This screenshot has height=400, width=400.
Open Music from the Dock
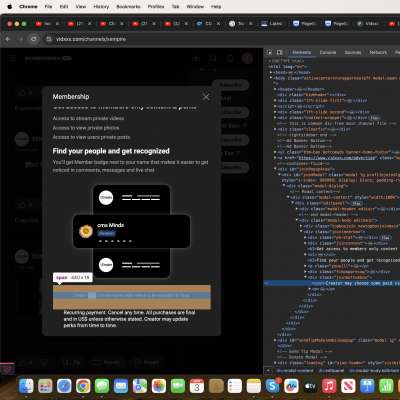click(329, 386)
